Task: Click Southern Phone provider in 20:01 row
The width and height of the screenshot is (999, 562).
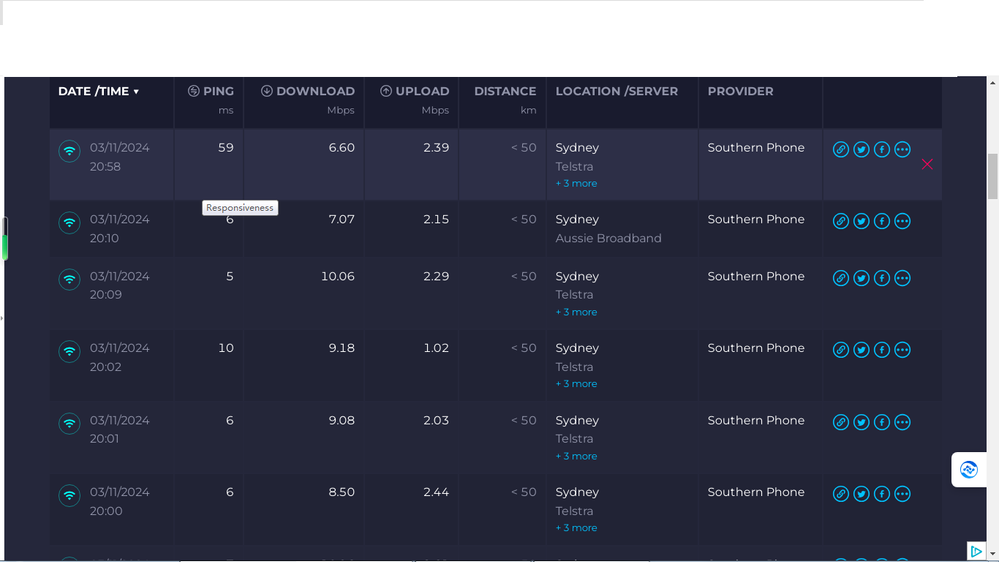Action: [x=756, y=421]
